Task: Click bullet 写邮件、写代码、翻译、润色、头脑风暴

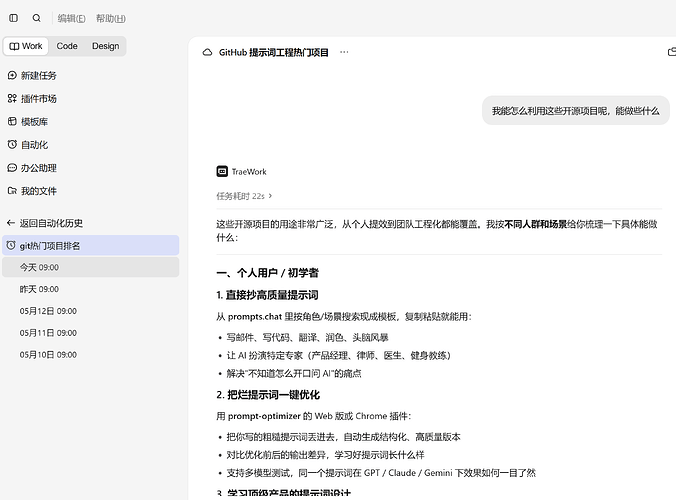Action: coord(307,338)
